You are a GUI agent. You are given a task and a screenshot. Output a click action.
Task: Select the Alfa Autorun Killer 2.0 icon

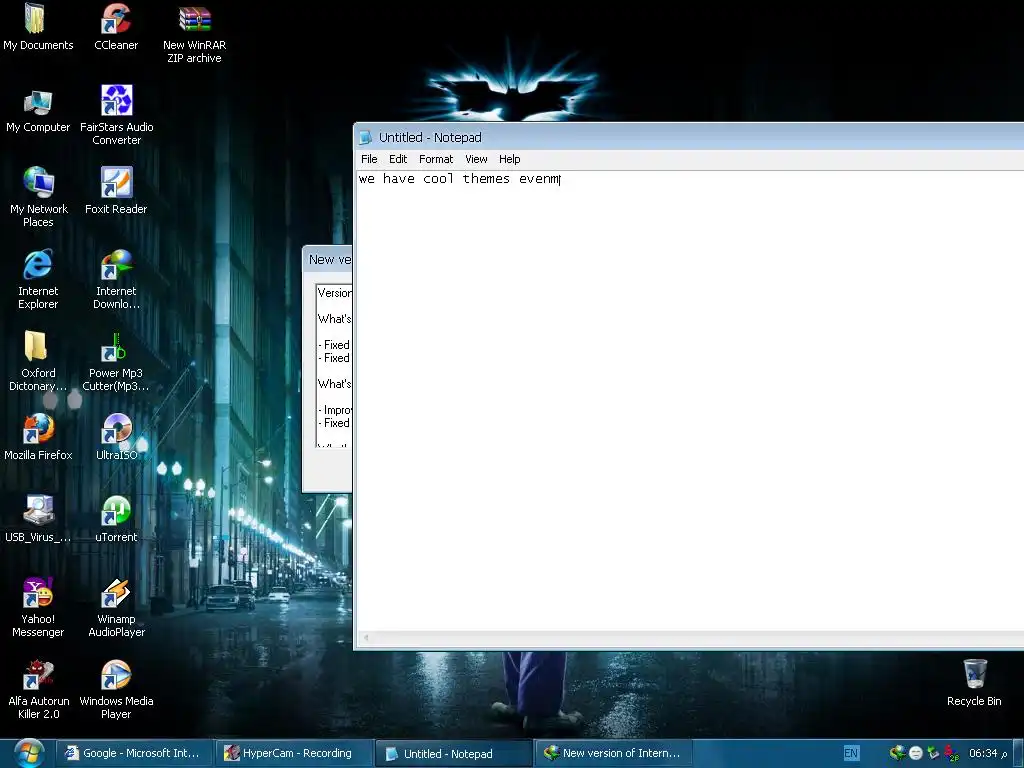point(38,688)
